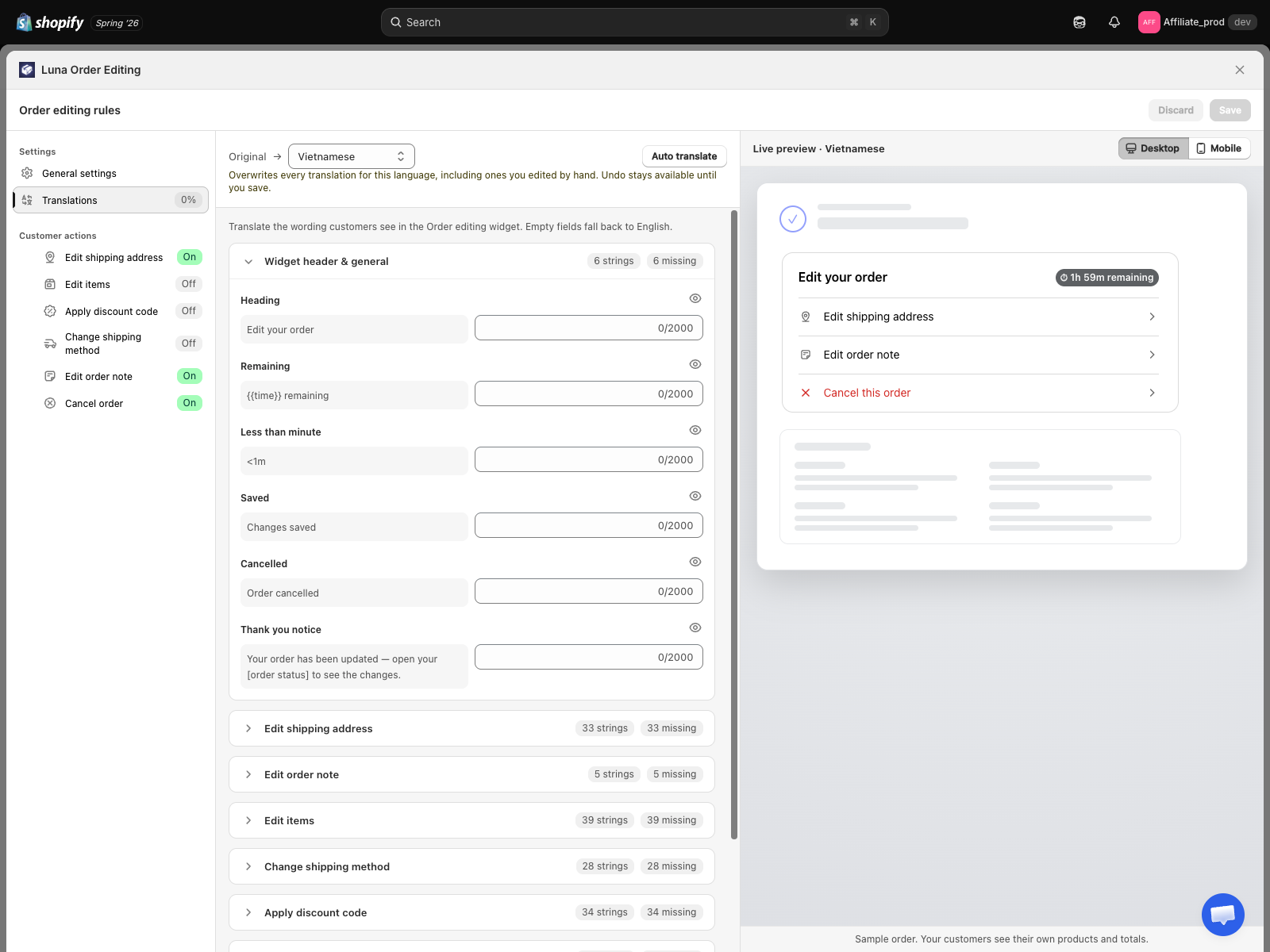Toggle Less than minute preview eye
The image size is (1270, 952).
[x=695, y=430]
